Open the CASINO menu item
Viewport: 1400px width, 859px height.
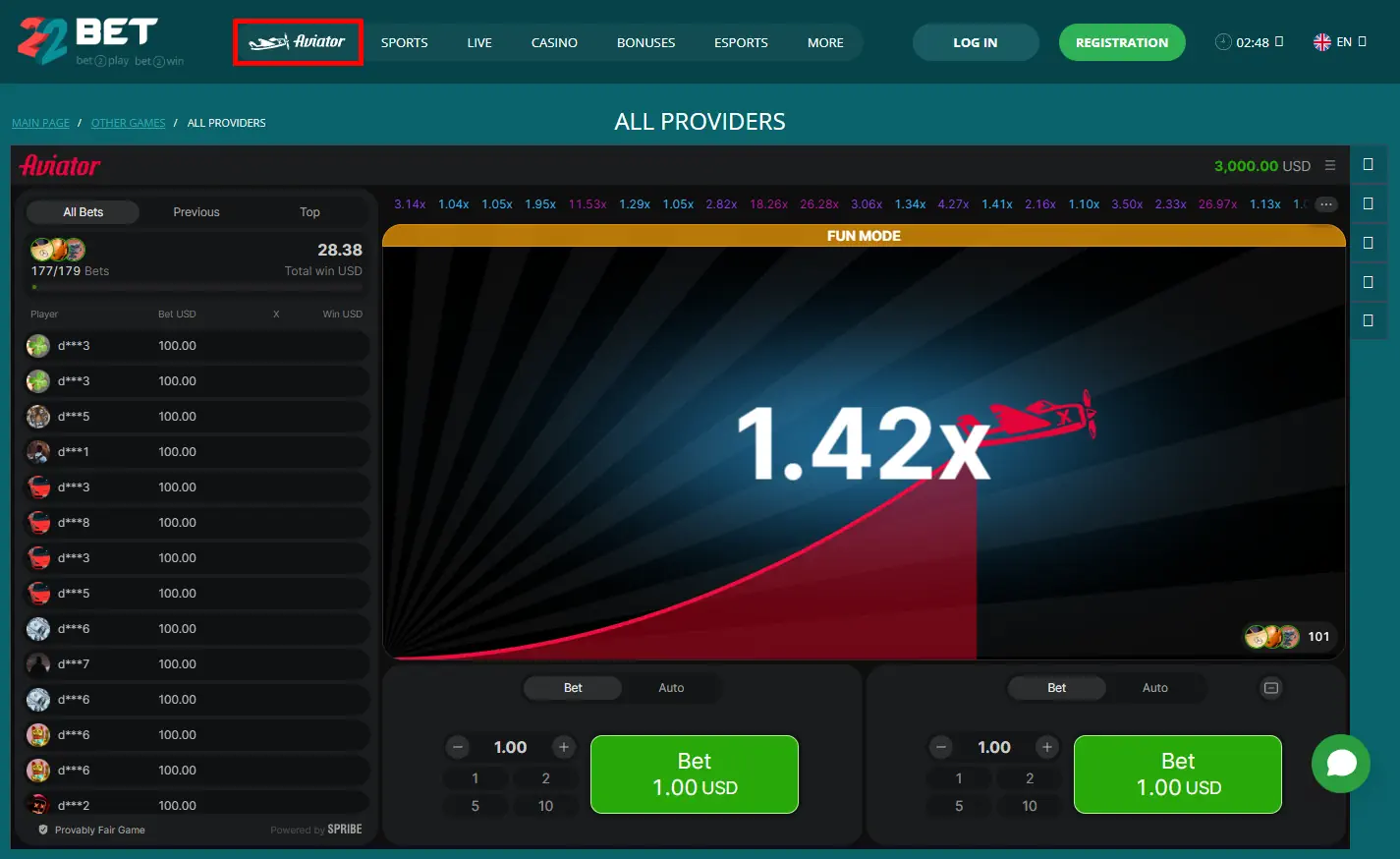point(554,42)
